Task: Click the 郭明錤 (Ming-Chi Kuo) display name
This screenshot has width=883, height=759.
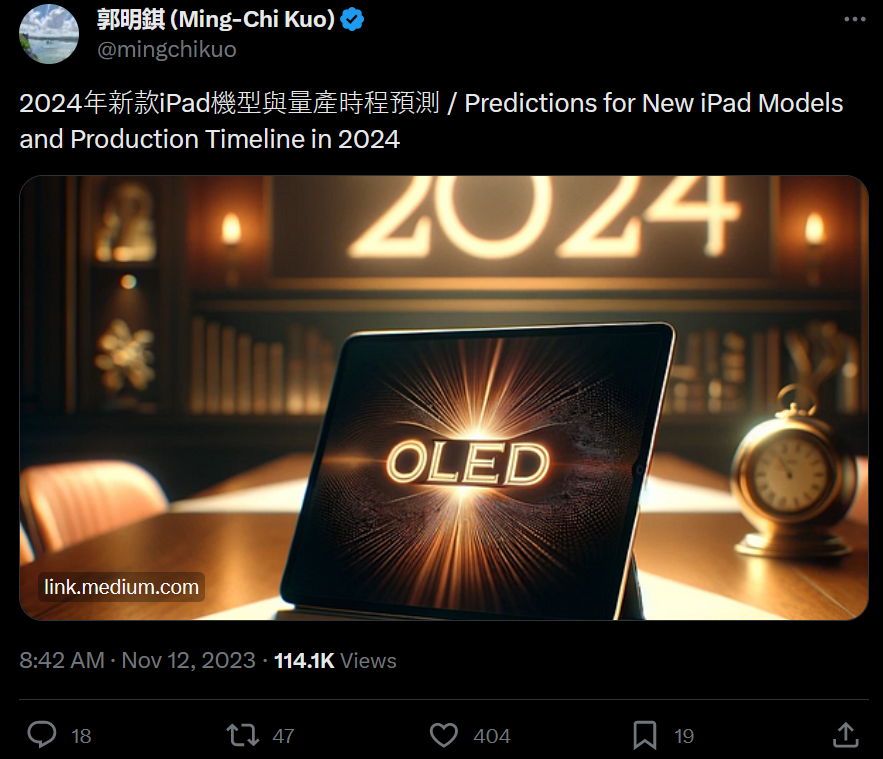Action: [215, 19]
